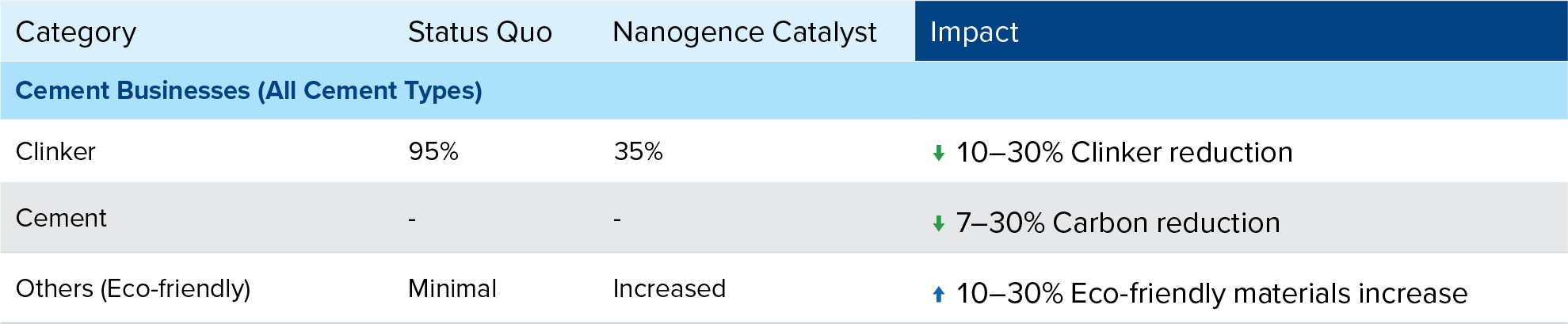Viewport: 1568px width, 324px height.
Task: Select the Status Quo column header
Action: [x=479, y=32]
